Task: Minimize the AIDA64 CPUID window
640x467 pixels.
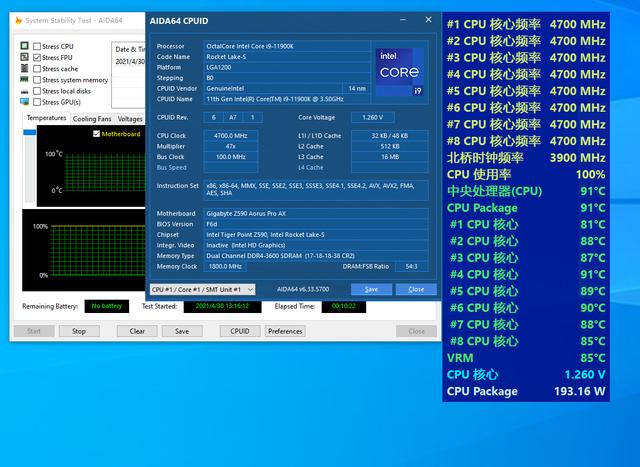Action: pos(403,20)
